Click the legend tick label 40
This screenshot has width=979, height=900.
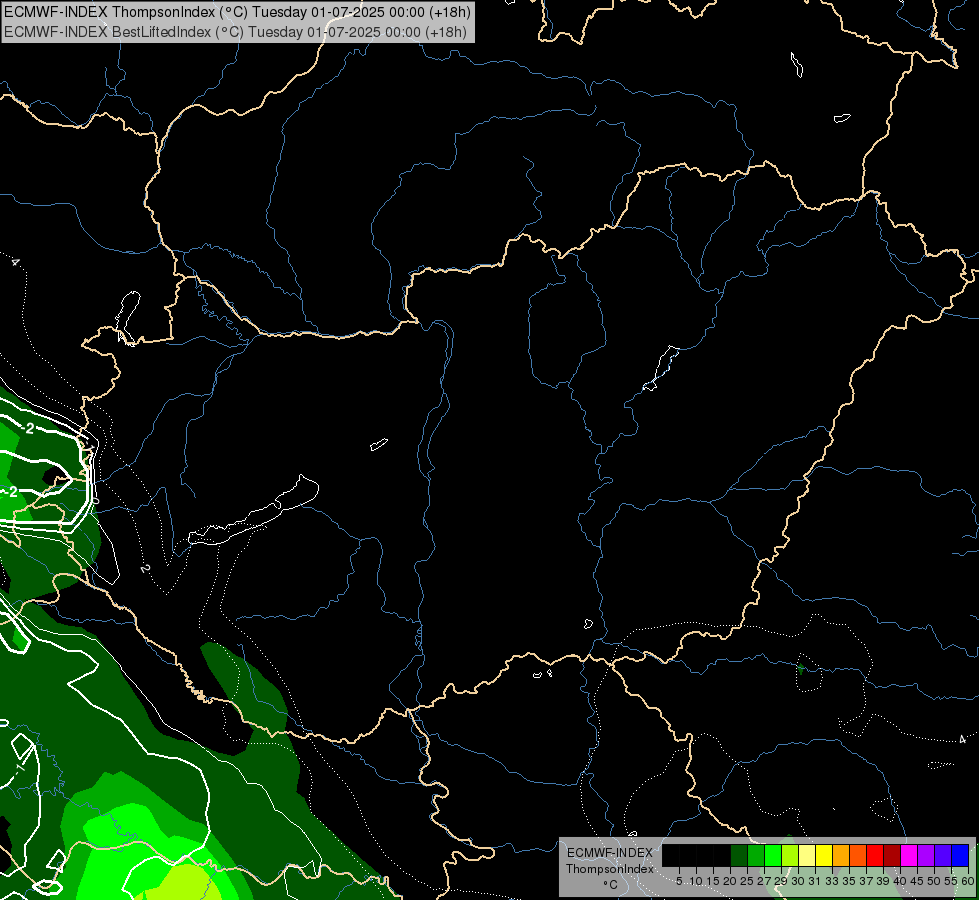tap(899, 881)
